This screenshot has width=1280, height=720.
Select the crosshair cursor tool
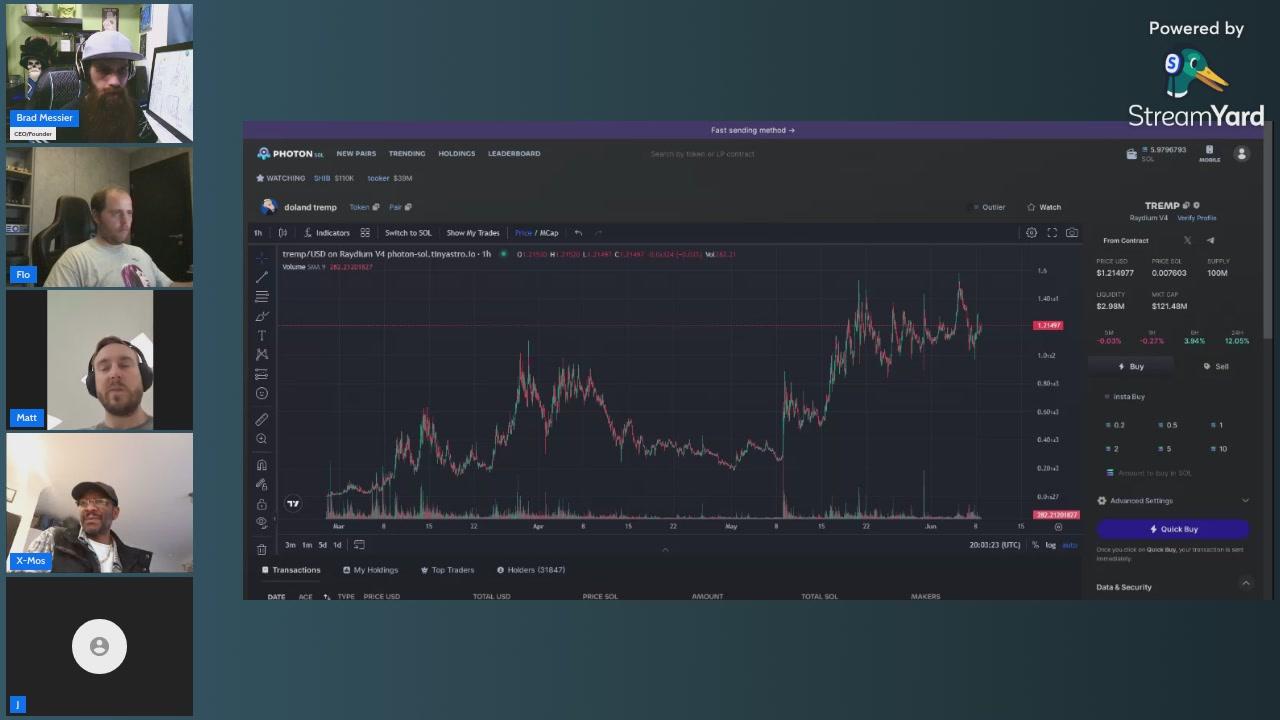pos(262,257)
